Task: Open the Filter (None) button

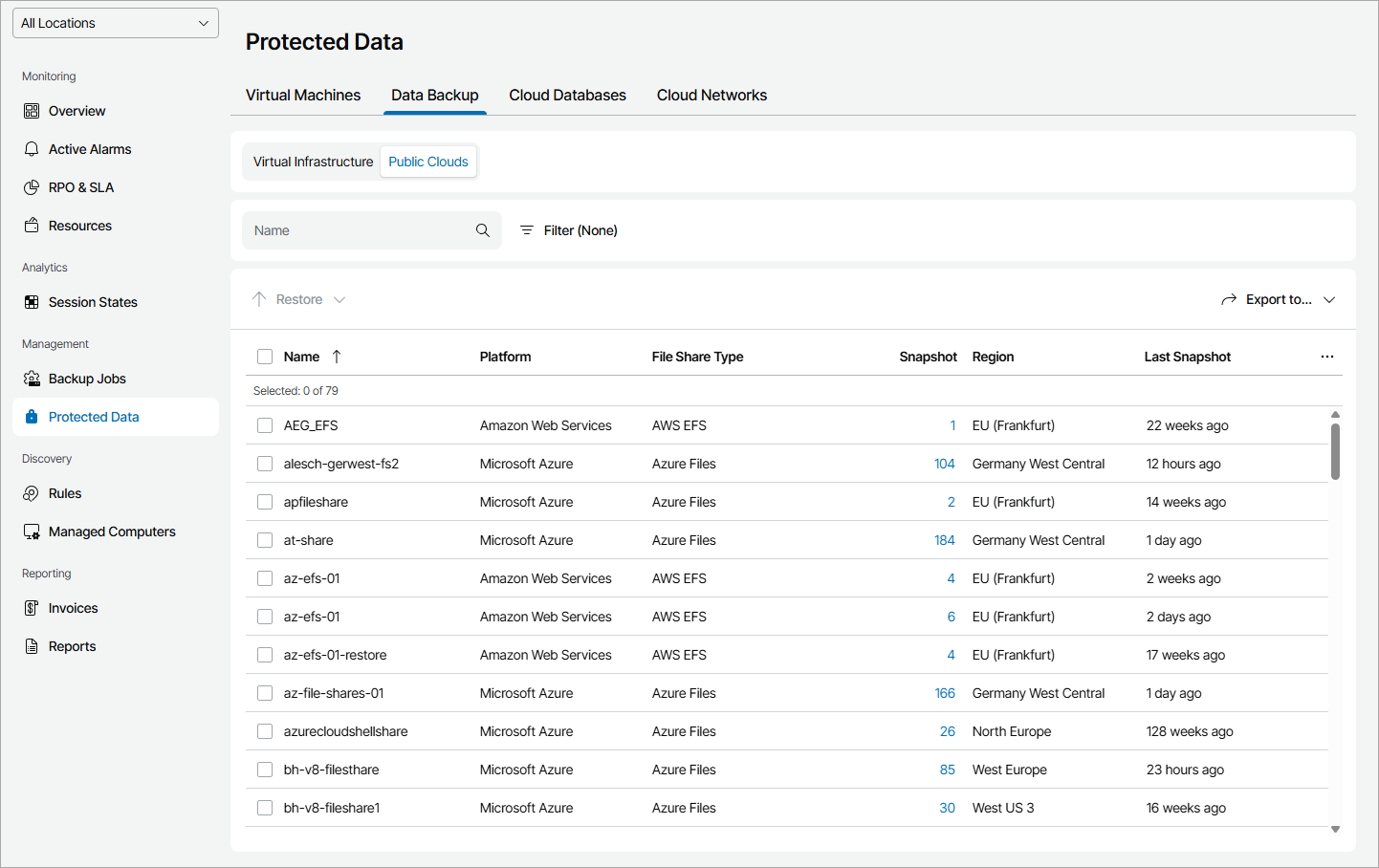Action: point(568,230)
